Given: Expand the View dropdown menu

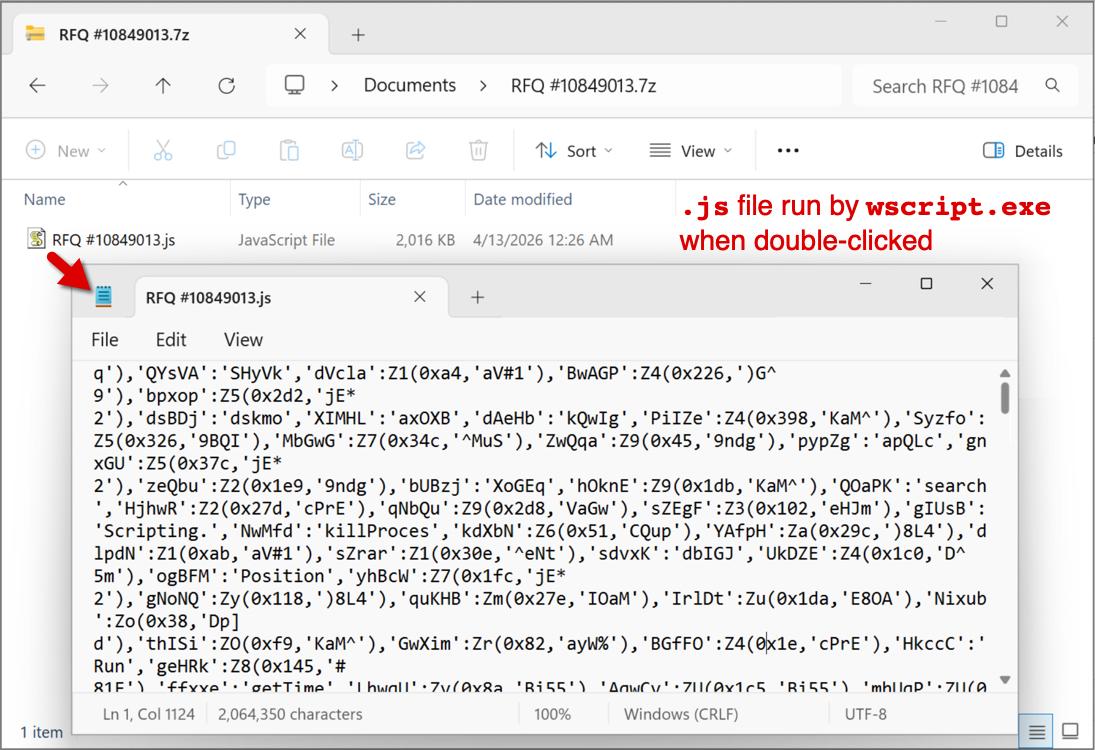Looking at the screenshot, I should click(x=690, y=151).
